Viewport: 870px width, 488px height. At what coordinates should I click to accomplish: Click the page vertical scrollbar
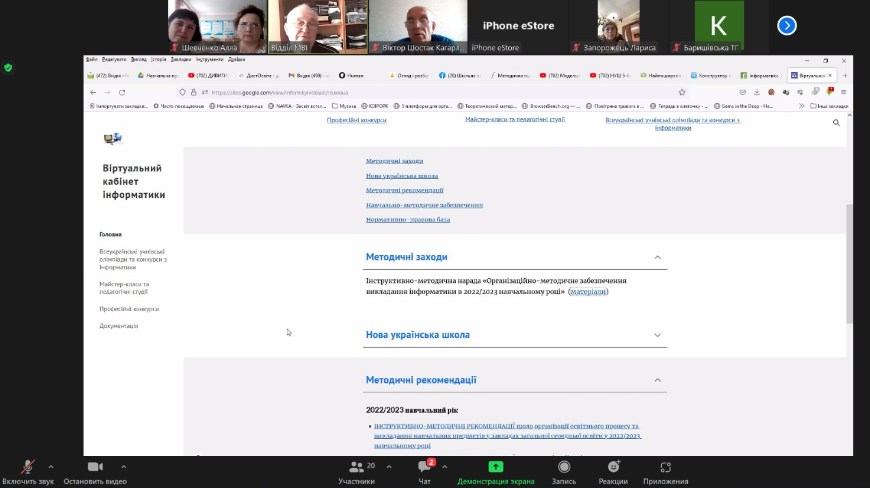coord(849,263)
